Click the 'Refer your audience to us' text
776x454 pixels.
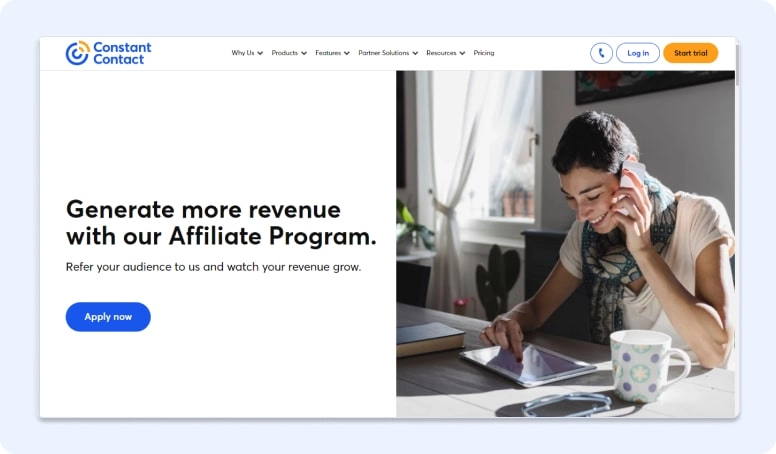pos(213,267)
